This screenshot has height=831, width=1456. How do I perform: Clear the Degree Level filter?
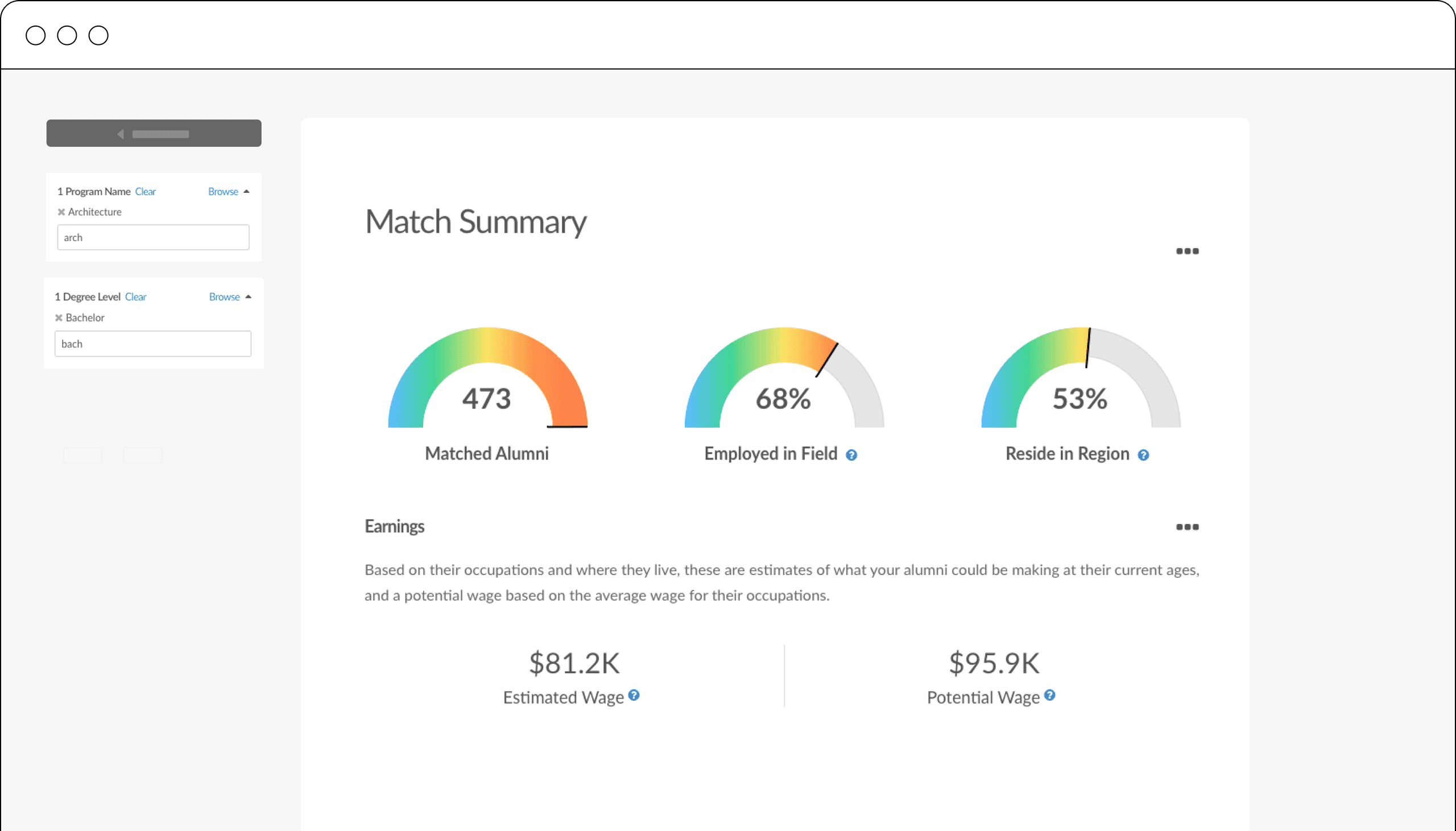(x=136, y=297)
